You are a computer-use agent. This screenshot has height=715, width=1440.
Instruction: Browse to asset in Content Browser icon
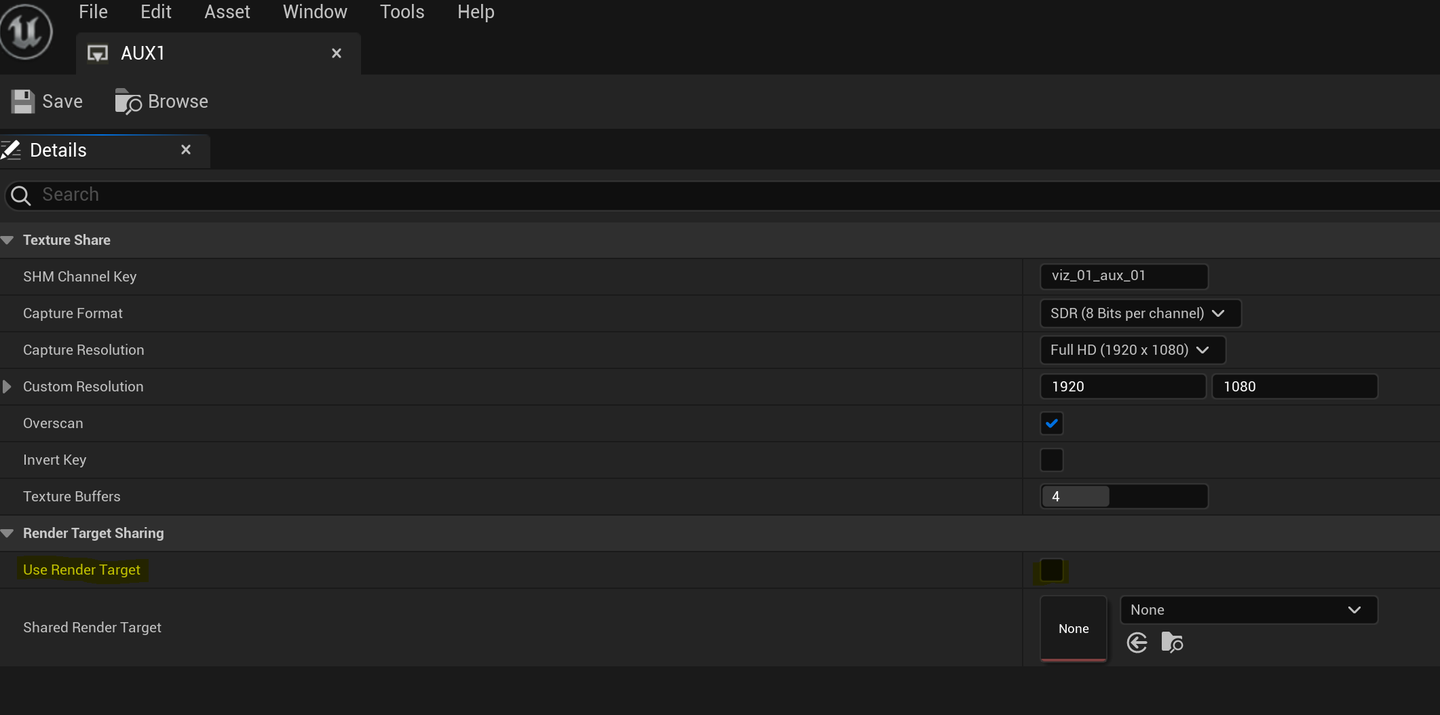point(1172,643)
